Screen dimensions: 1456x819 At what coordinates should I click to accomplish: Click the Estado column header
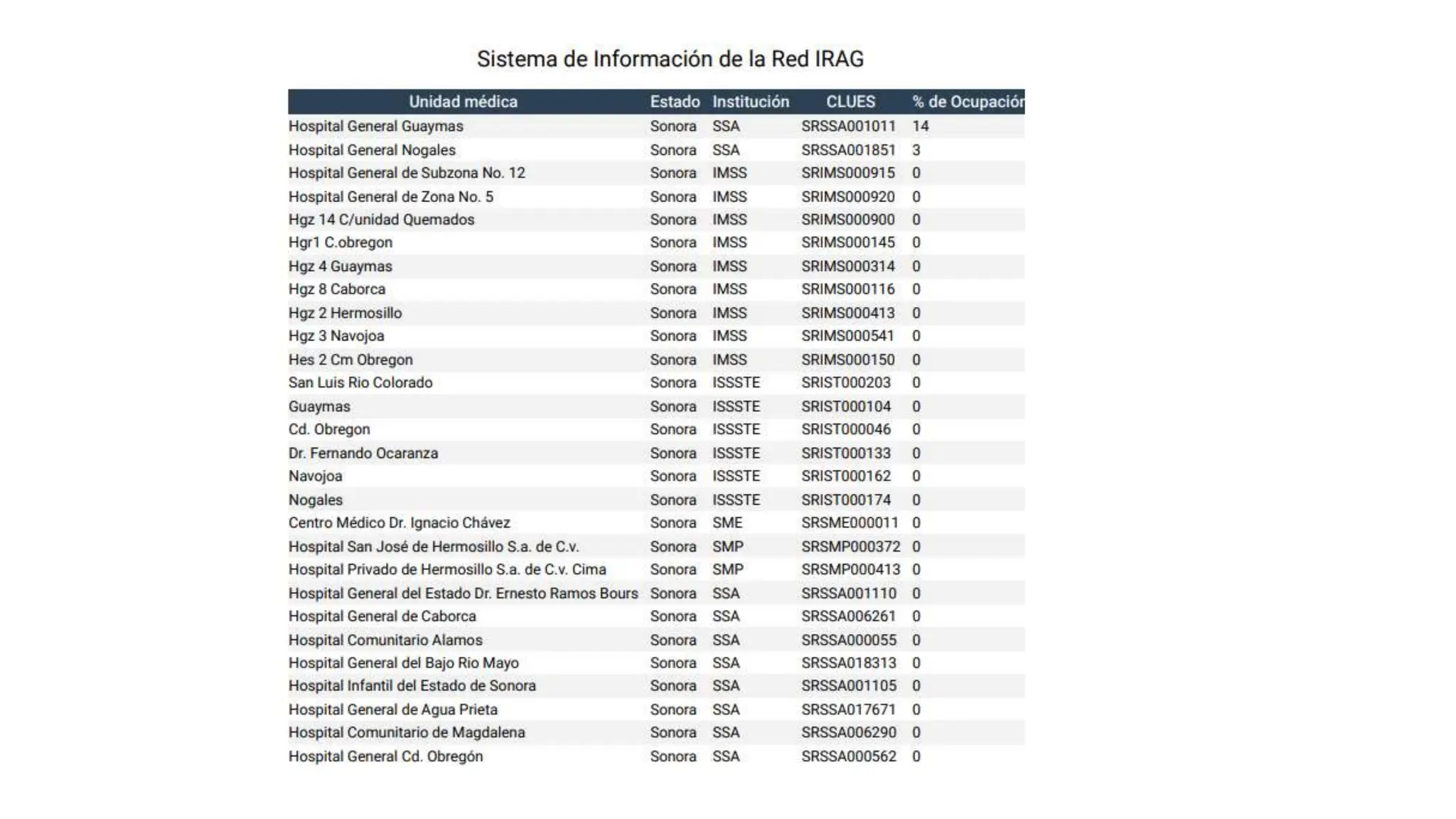674,102
